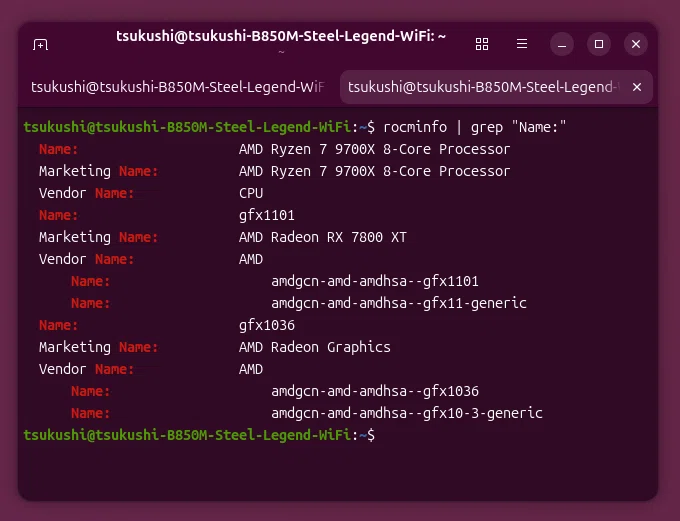Viewport: 680px width, 521px height.
Task: Open the hamburger main menu
Action: point(522,44)
